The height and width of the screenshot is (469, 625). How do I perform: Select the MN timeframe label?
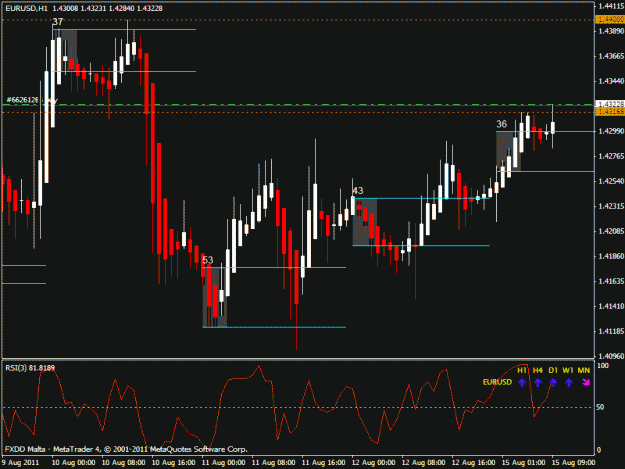point(584,370)
